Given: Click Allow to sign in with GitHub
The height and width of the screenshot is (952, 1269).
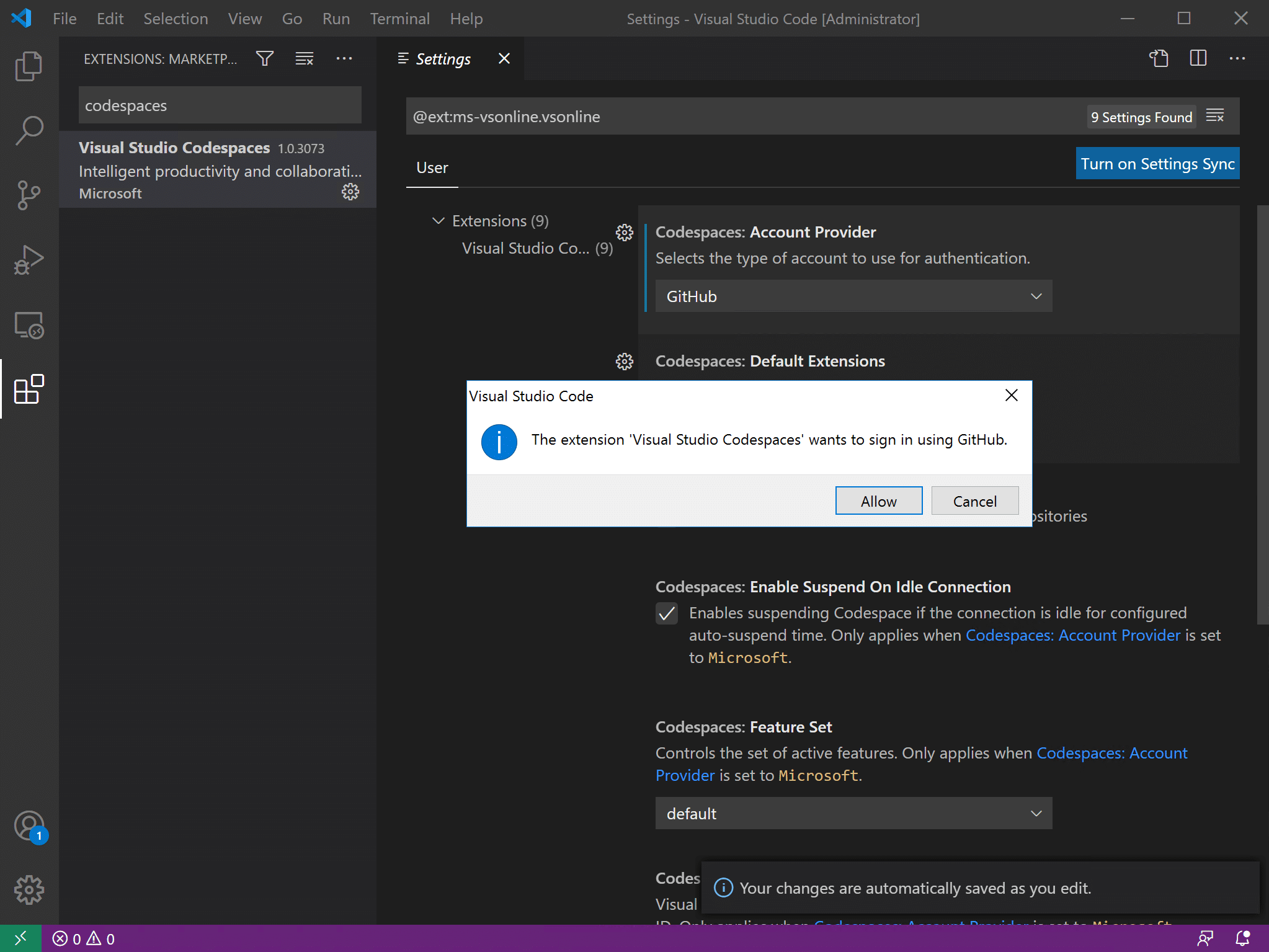Looking at the screenshot, I should (878, 501).
